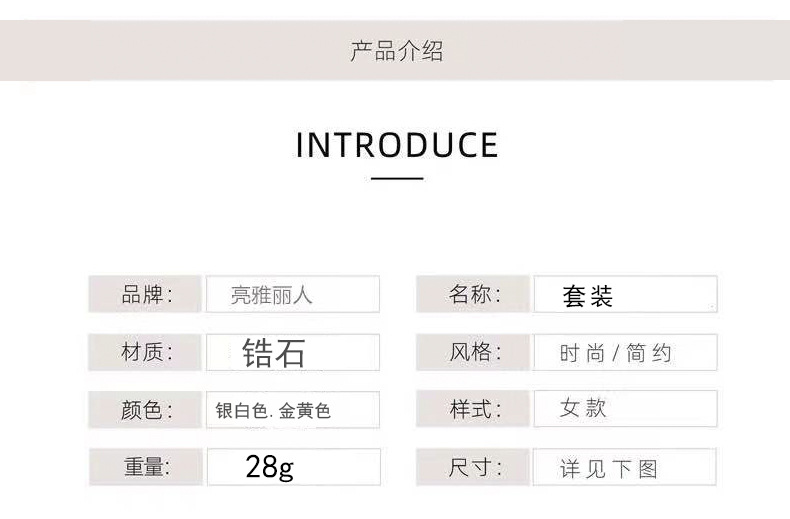Click the INTRODUCE heading text
Screen dimensions: 790x519
397,145
